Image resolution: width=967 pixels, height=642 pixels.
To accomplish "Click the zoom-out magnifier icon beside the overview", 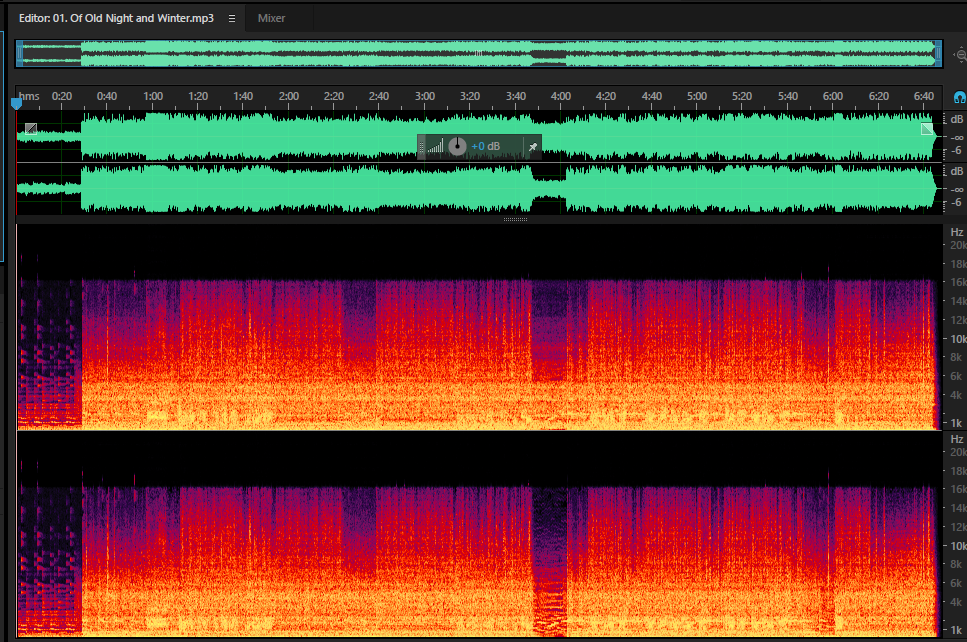I will click(960, 54).
